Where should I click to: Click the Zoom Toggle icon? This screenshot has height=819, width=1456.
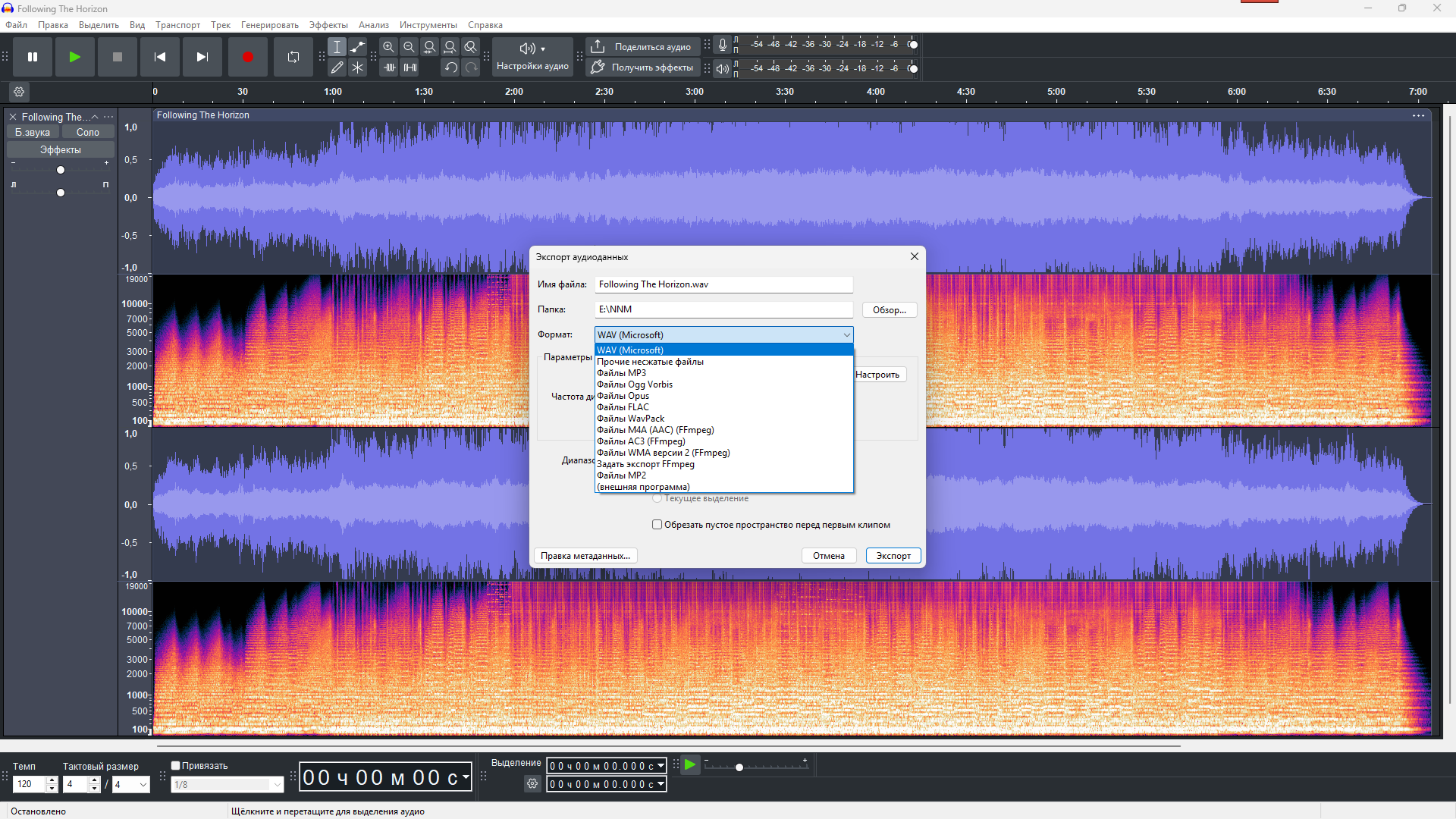[471, 47]
